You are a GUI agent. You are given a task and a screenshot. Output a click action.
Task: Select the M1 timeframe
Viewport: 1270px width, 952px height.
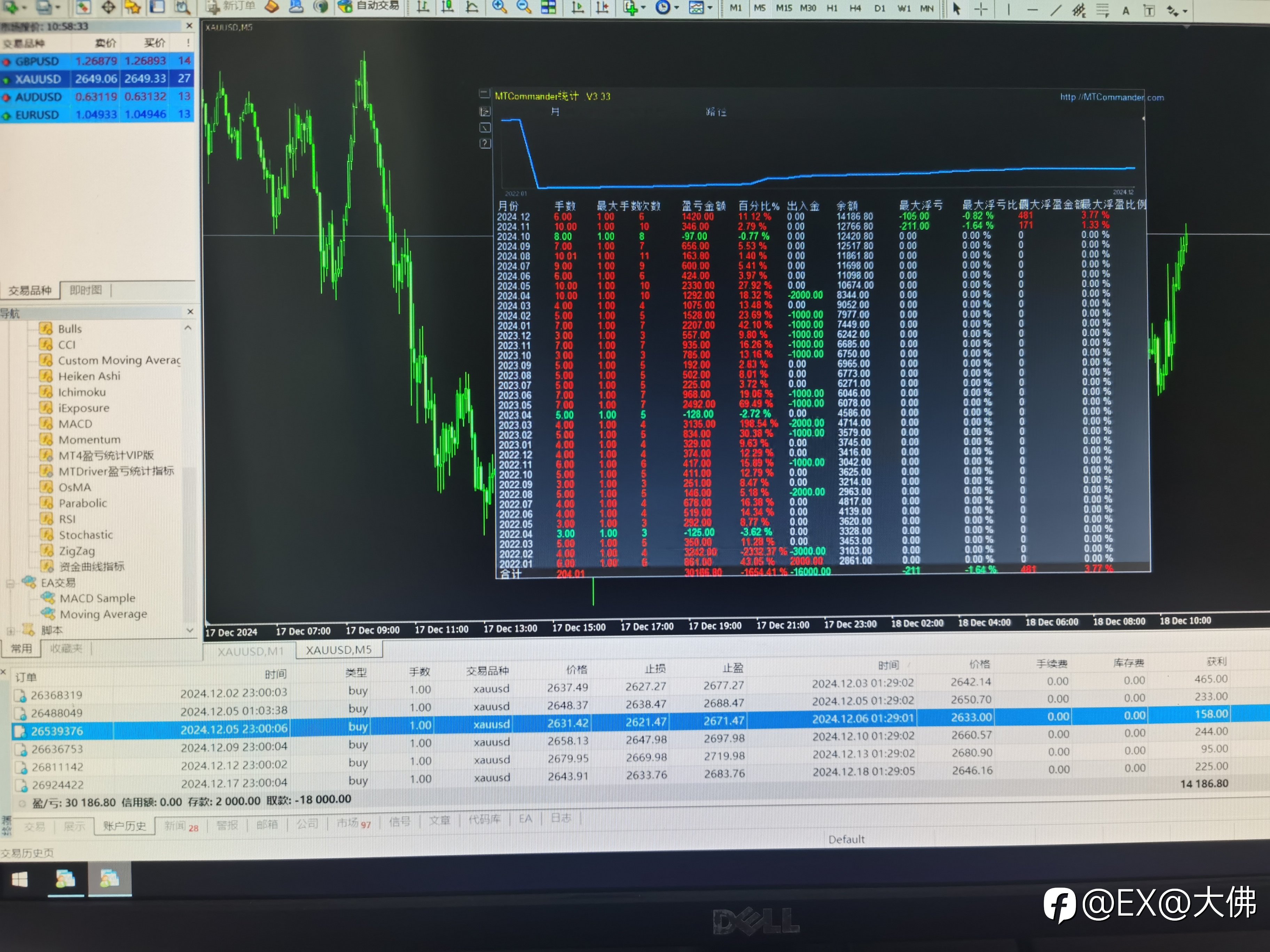[736, 7]
